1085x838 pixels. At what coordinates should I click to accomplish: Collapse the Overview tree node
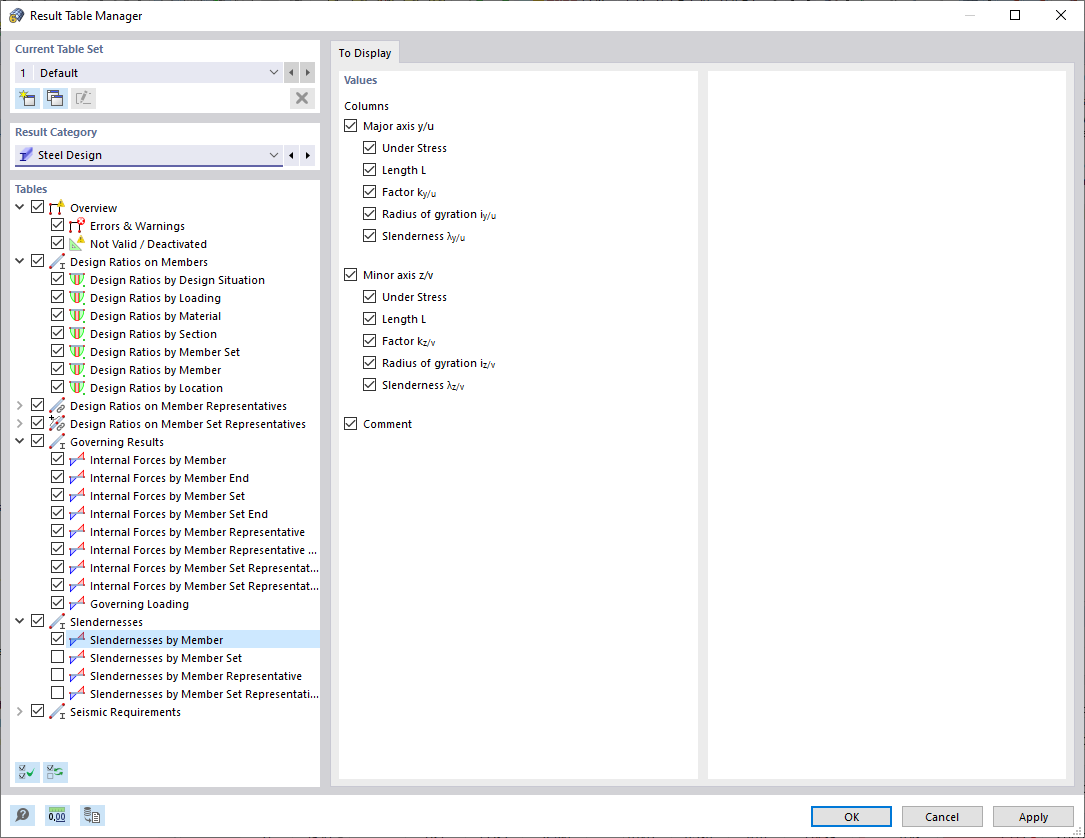click(19, 207)
